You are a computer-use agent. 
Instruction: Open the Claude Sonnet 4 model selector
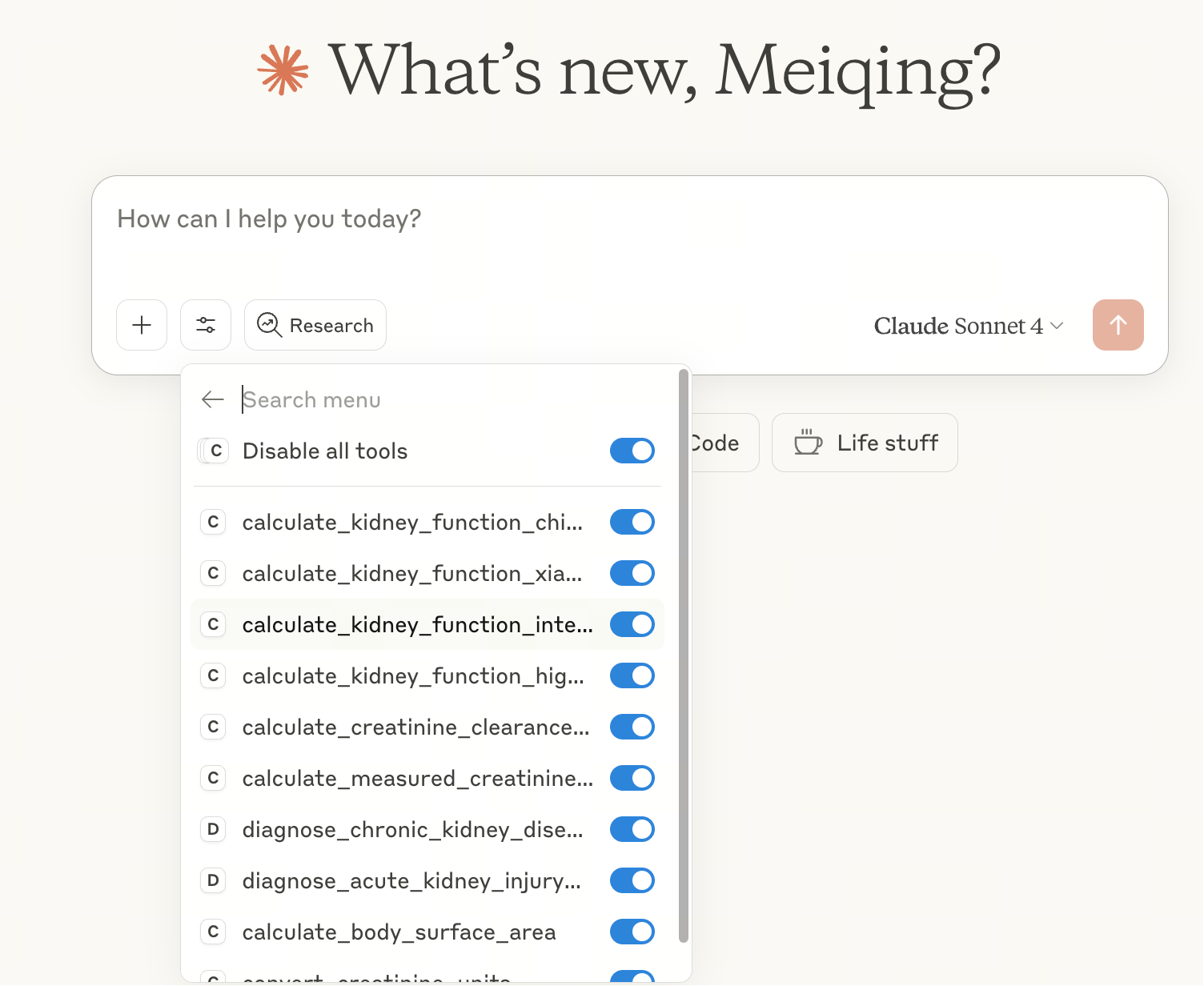tap(969, 326)
